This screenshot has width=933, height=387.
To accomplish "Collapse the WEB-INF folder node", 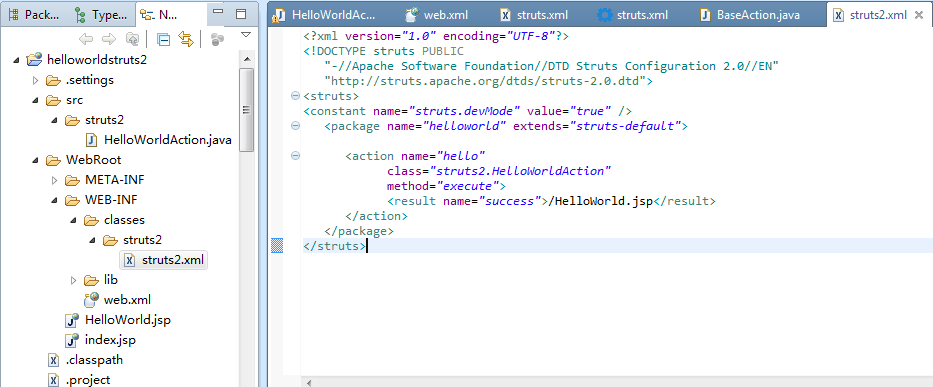I will coord(54,200).
